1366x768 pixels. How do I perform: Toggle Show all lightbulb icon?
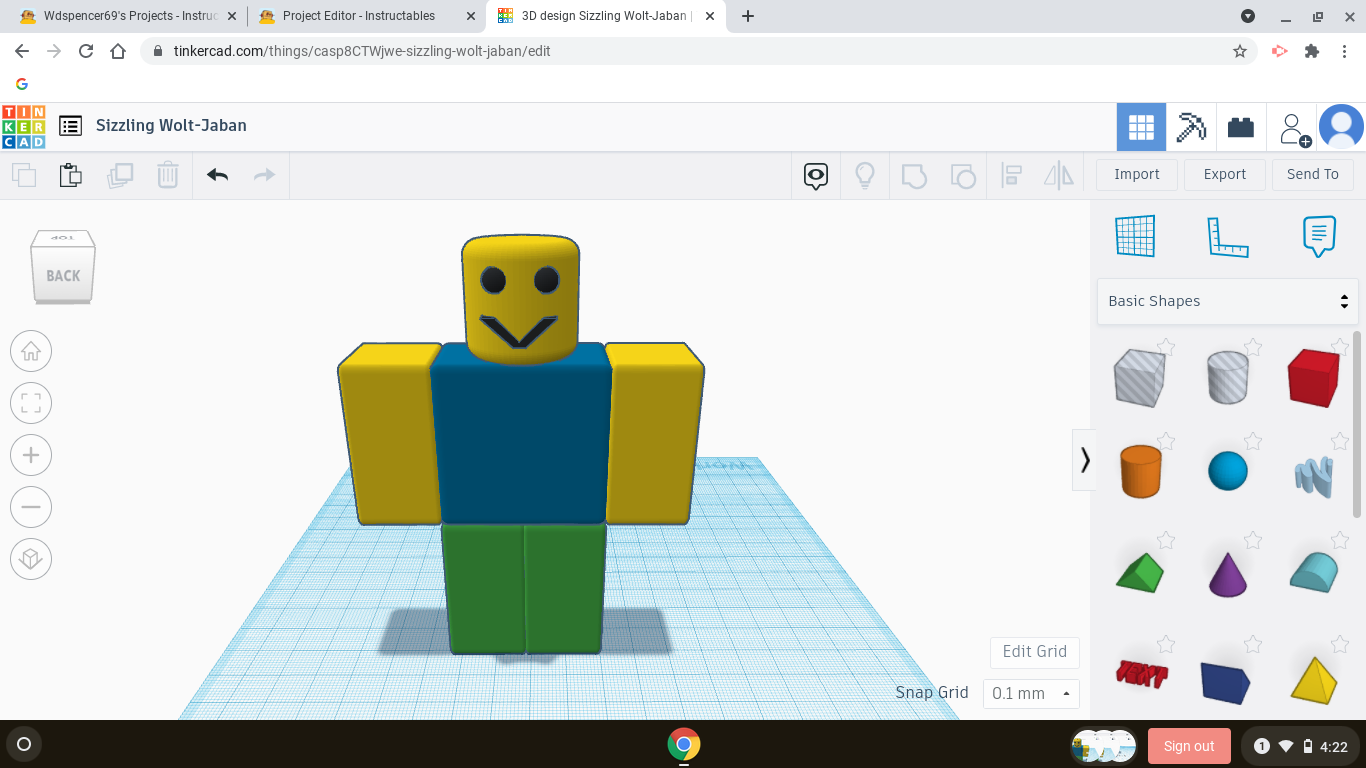(865, 175)
